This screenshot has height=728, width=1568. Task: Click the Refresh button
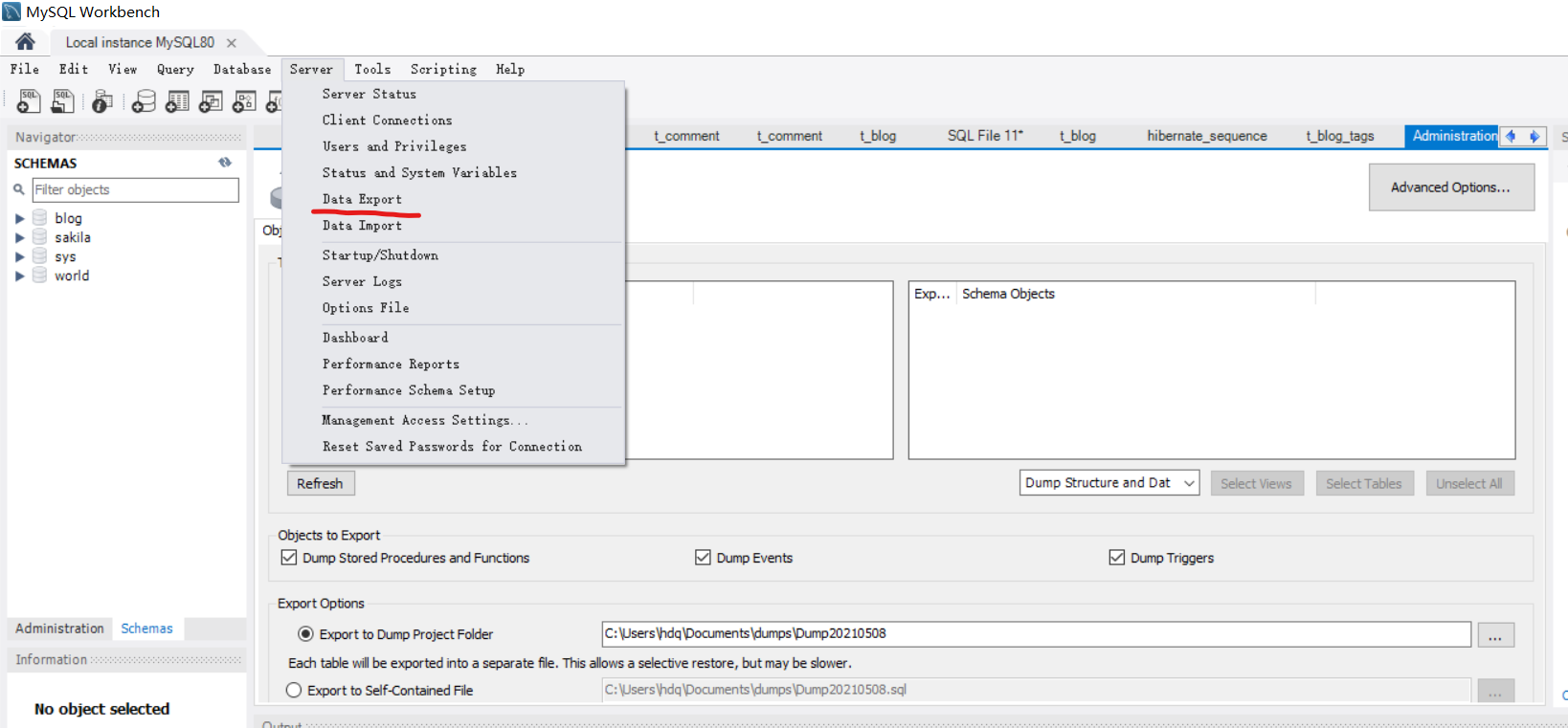(320, 483)
